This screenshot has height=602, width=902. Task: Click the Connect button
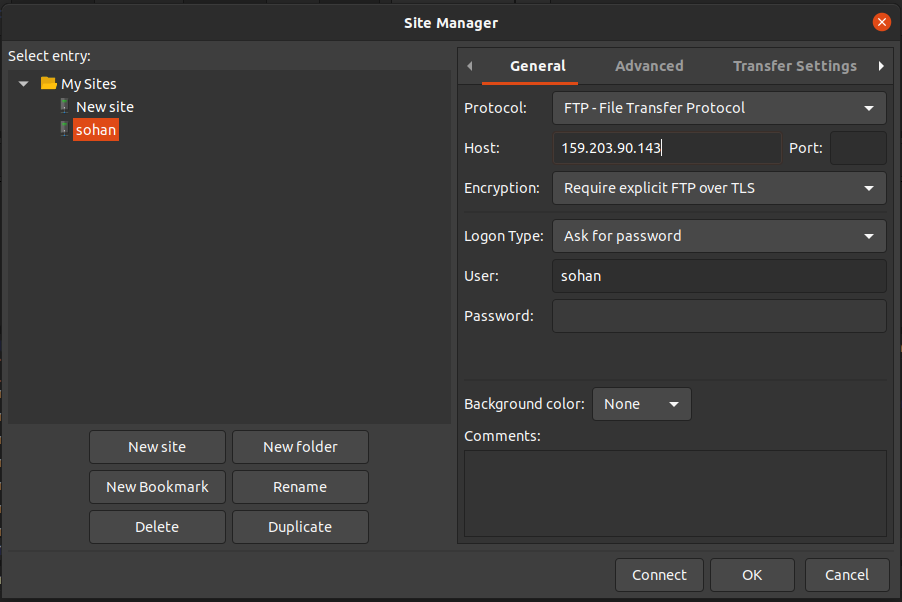(x=659, y=575)
